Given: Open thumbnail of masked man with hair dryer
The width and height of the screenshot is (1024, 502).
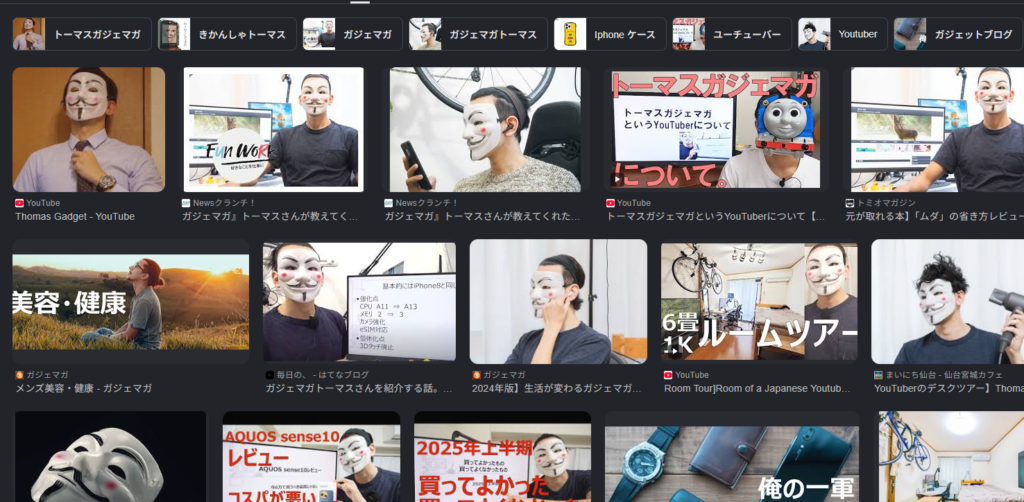Looking at the screenshot, I should coord(948,302).
